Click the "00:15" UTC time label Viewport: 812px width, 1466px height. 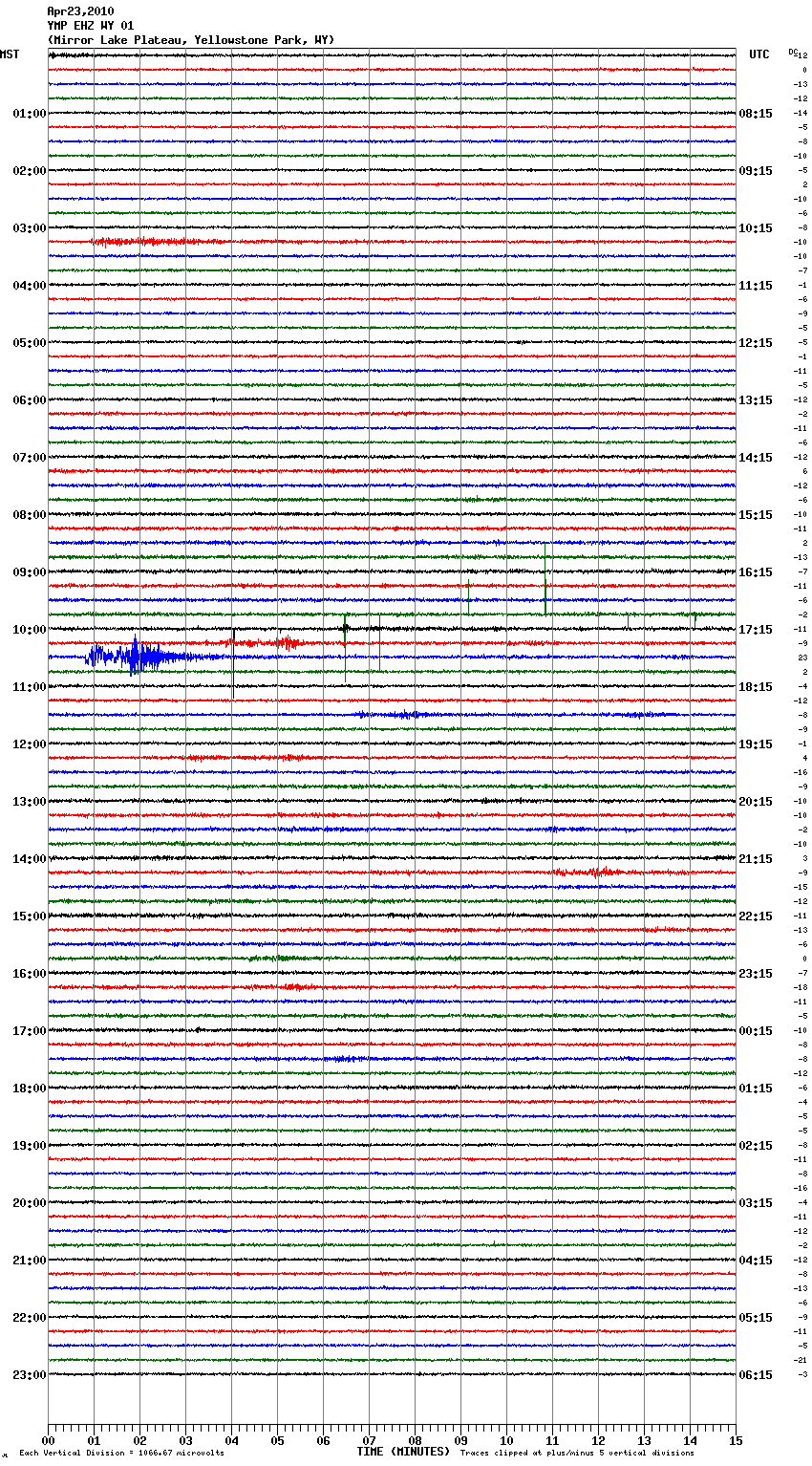(x=756, y=1031)
